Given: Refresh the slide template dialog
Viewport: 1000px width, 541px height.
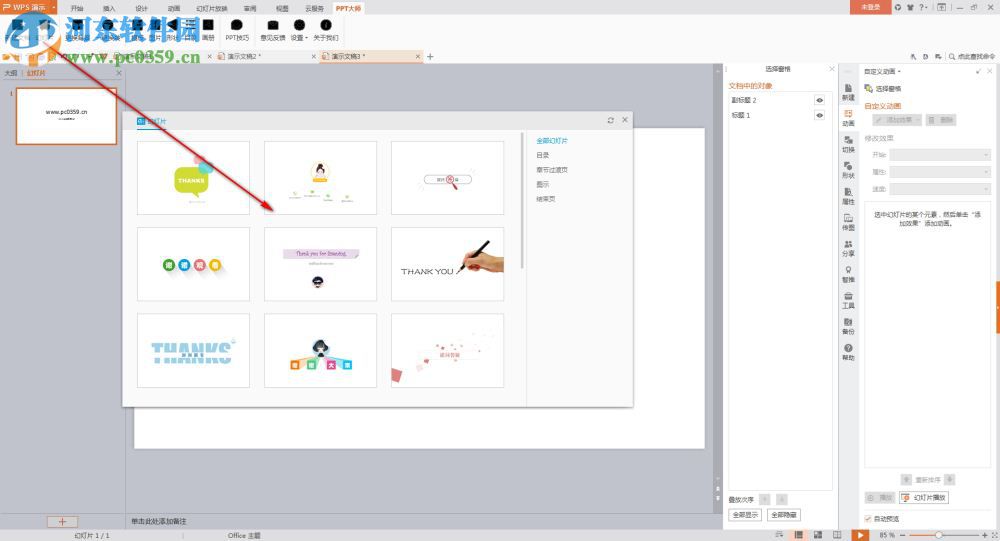Looking at the screenshot, I should (x=610, y=120).
